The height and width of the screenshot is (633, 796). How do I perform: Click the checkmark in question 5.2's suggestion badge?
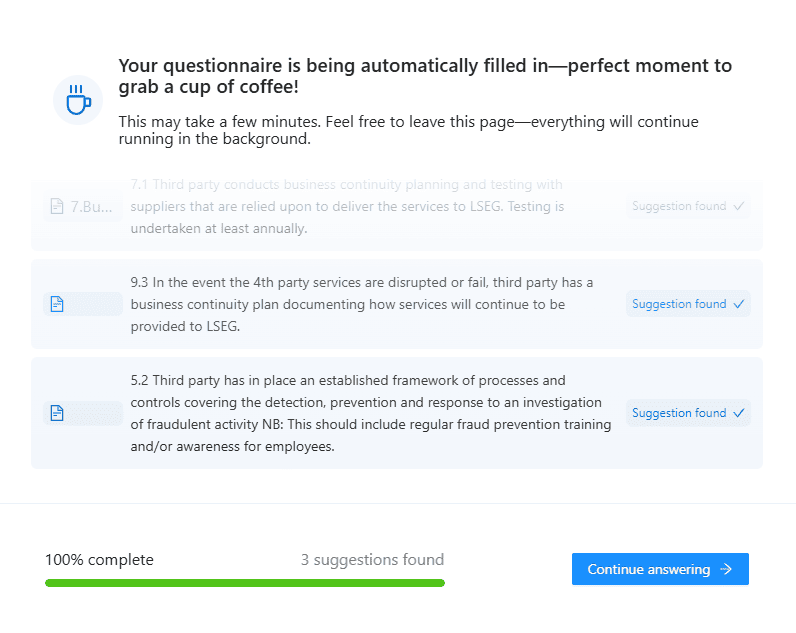coord(739,413)
